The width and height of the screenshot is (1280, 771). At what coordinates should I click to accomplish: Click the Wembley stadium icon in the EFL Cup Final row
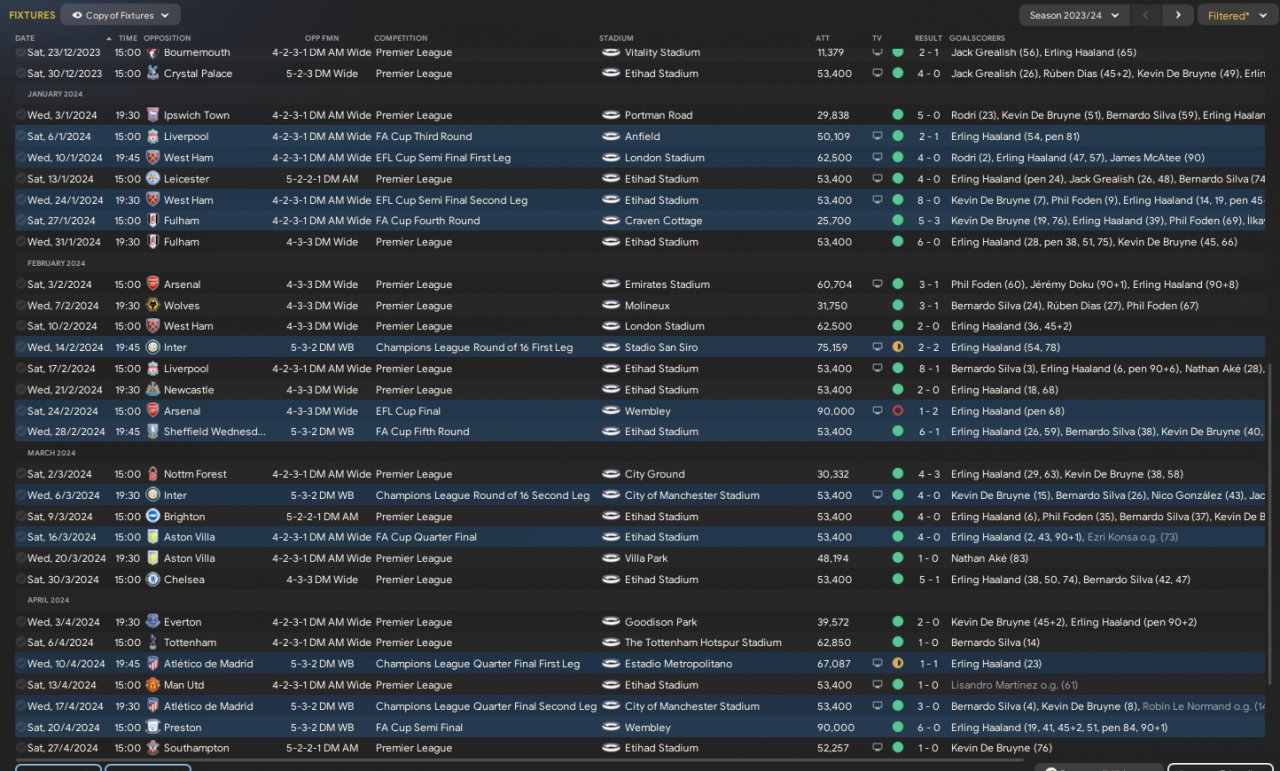point(610,411)
